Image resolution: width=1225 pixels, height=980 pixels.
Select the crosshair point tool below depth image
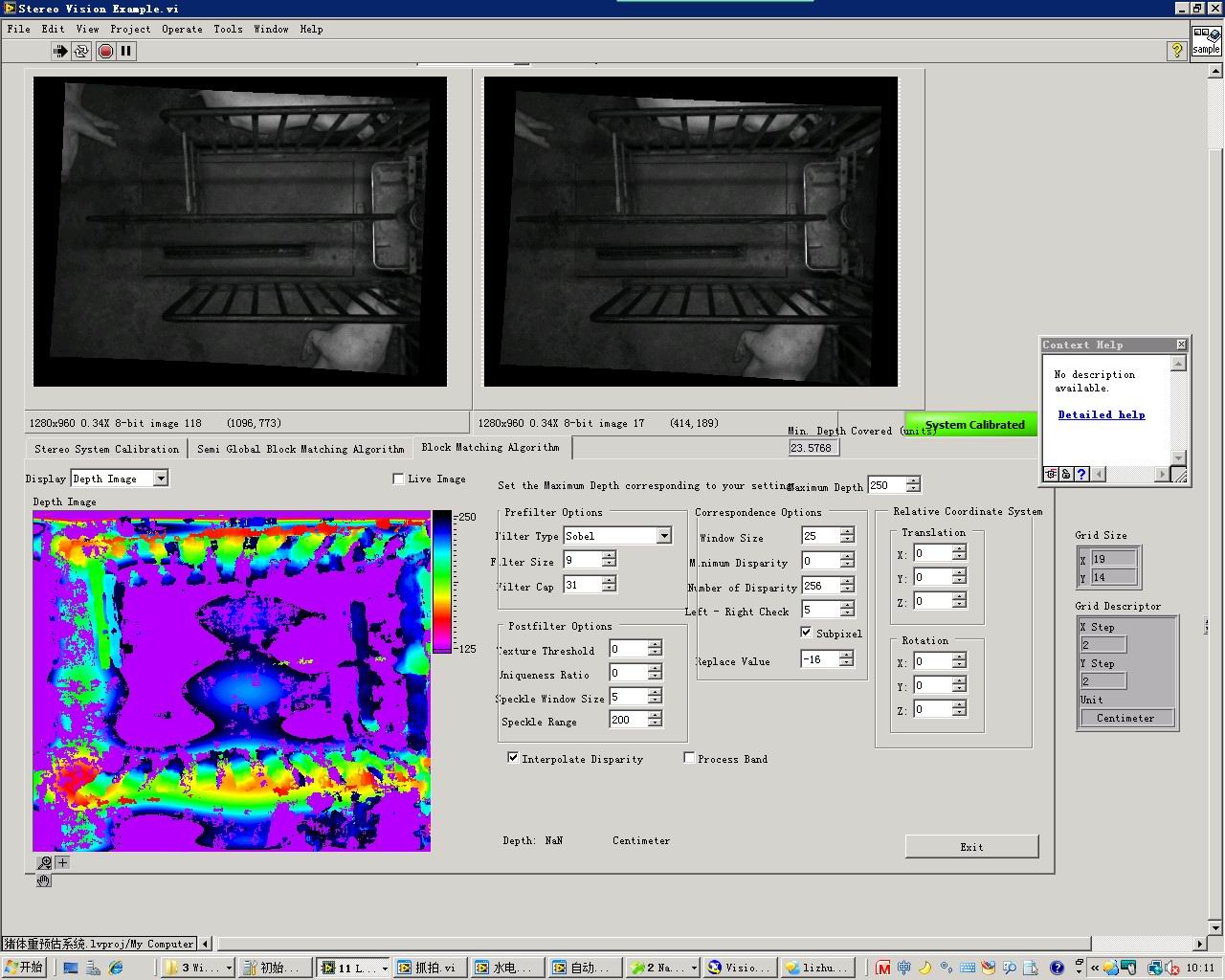(62, 862)
